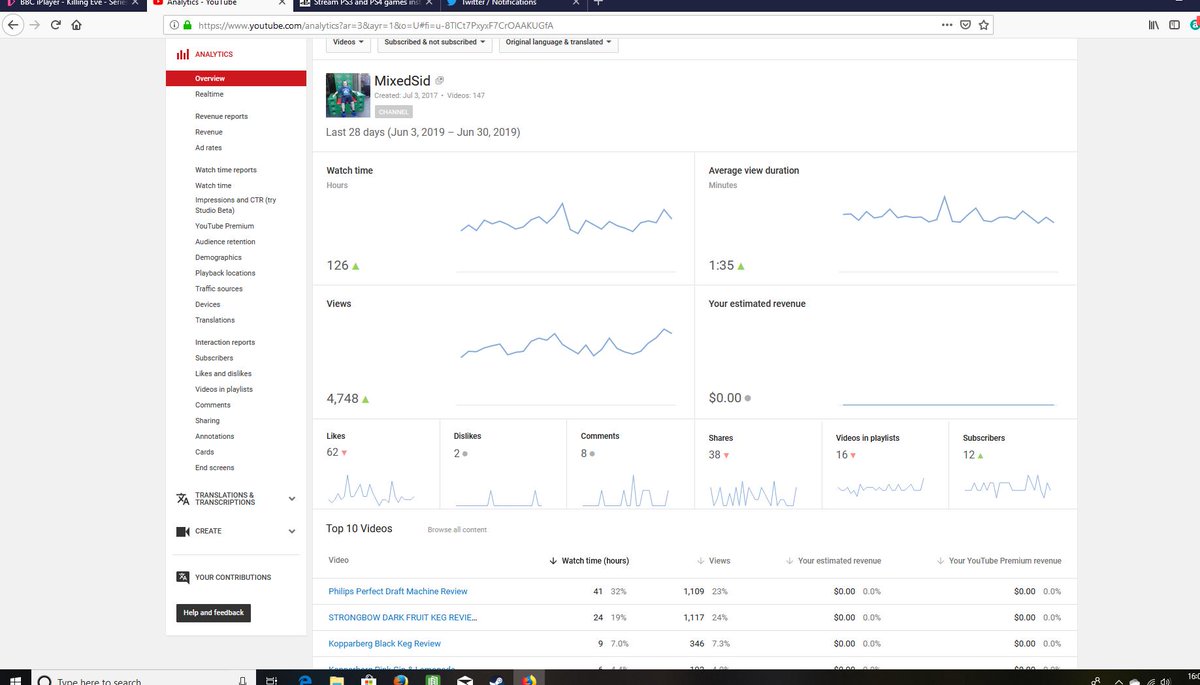Open the new tab plus button

click(598, 3)
